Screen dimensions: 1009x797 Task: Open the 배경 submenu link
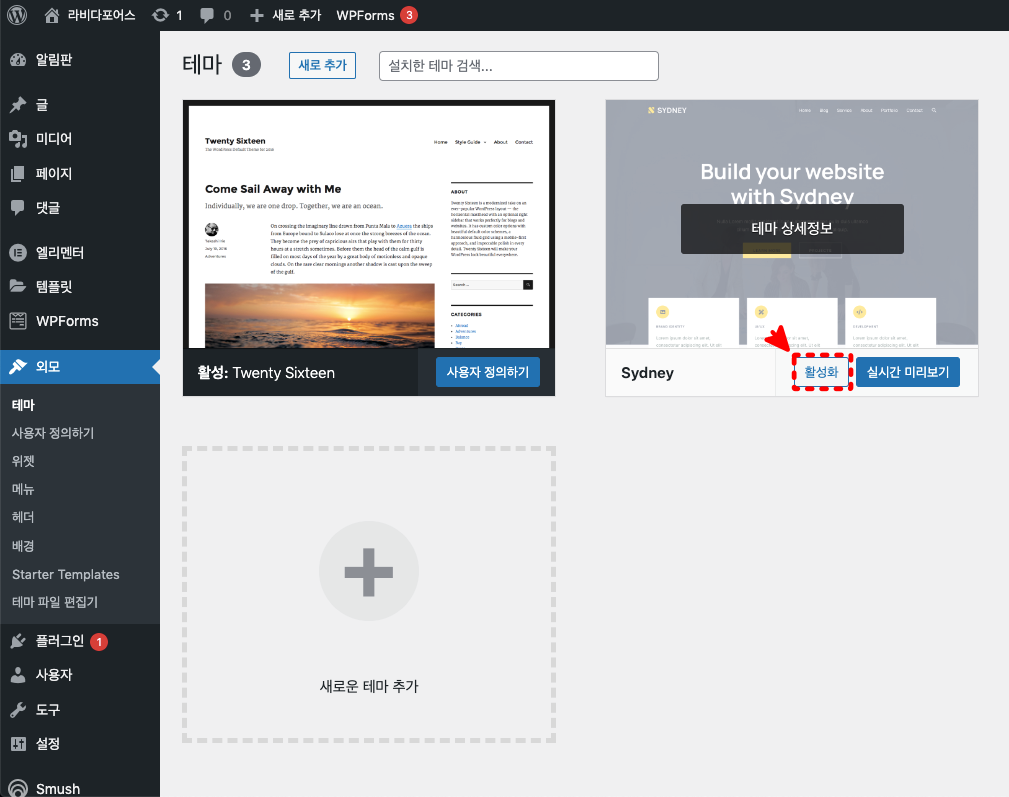click(23, 545)
